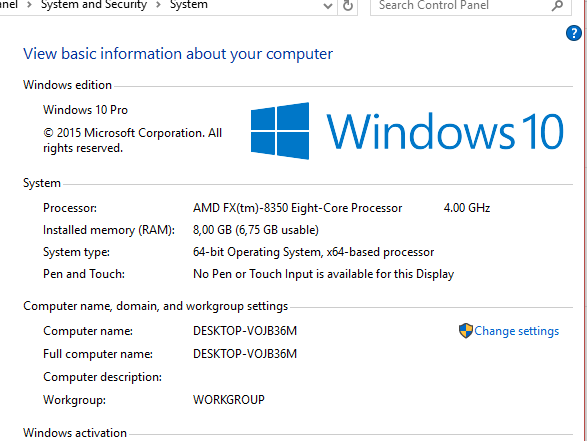Click the 'Computer name:' label

tap(88, 331)
